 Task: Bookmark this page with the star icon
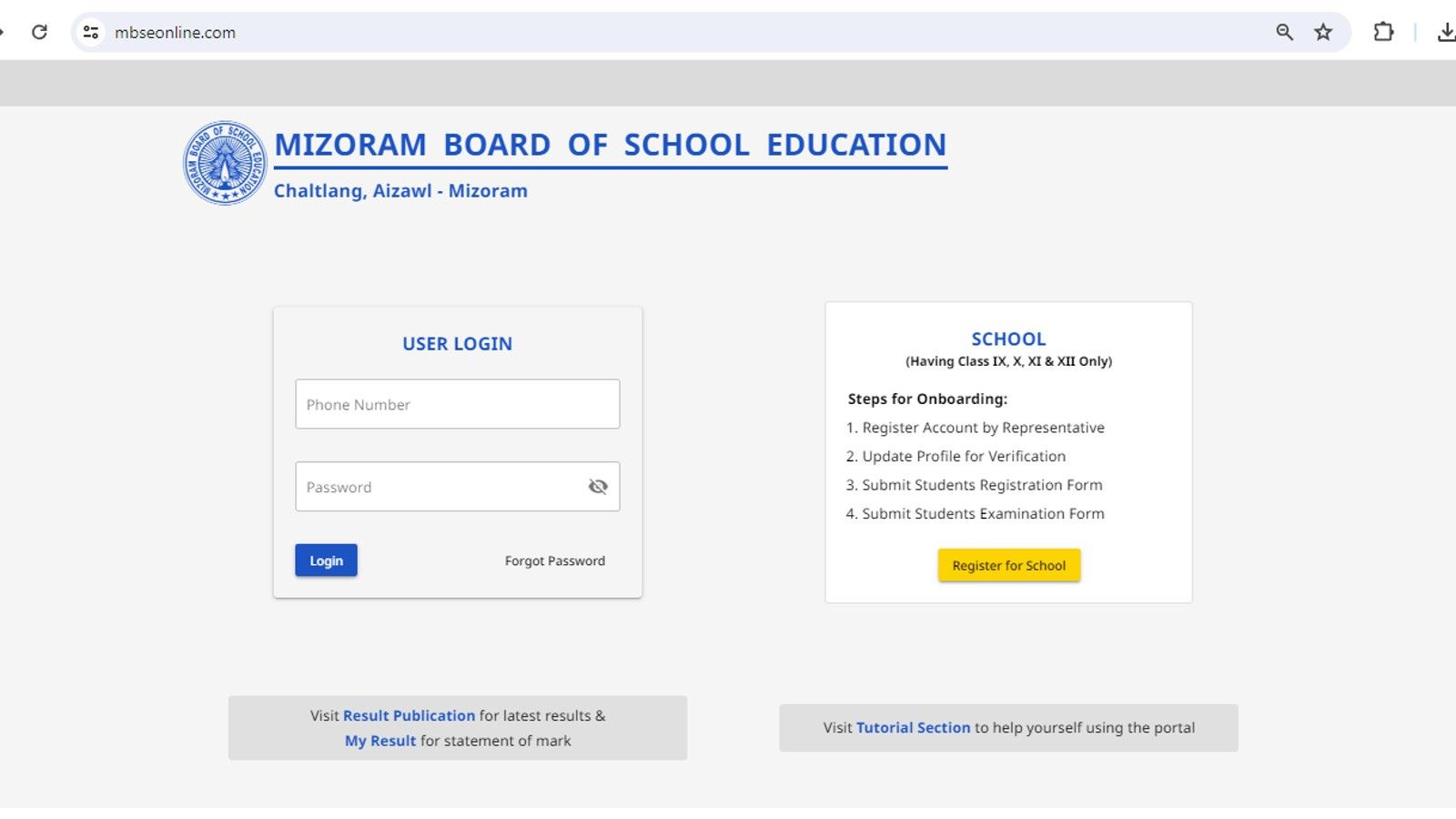pos(1323,33)
